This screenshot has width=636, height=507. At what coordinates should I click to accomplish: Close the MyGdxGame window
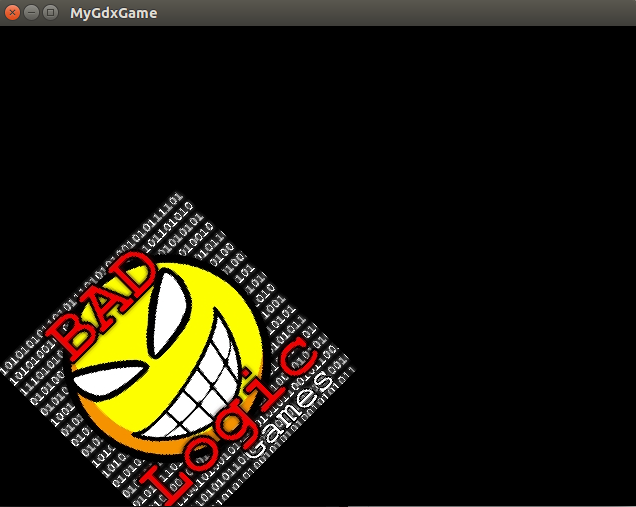point(13,13)
